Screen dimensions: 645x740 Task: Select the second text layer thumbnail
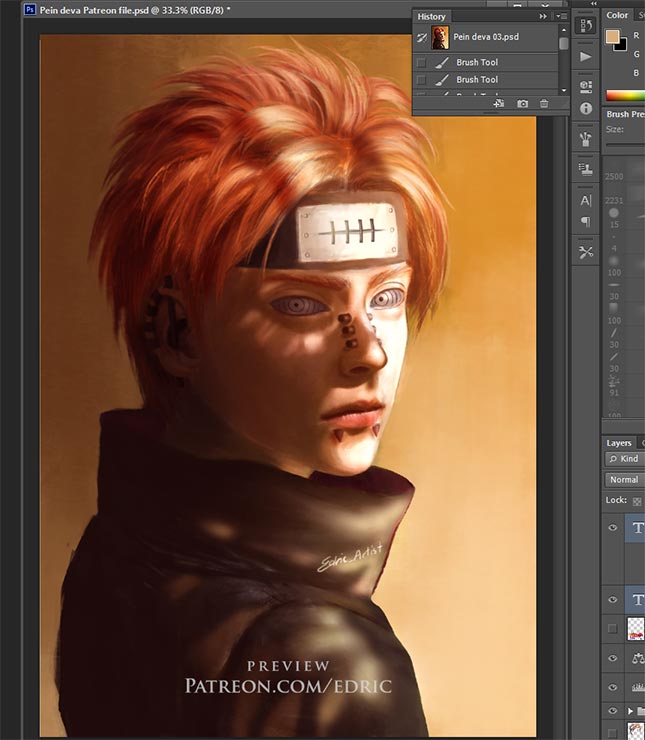pos(636,600)
